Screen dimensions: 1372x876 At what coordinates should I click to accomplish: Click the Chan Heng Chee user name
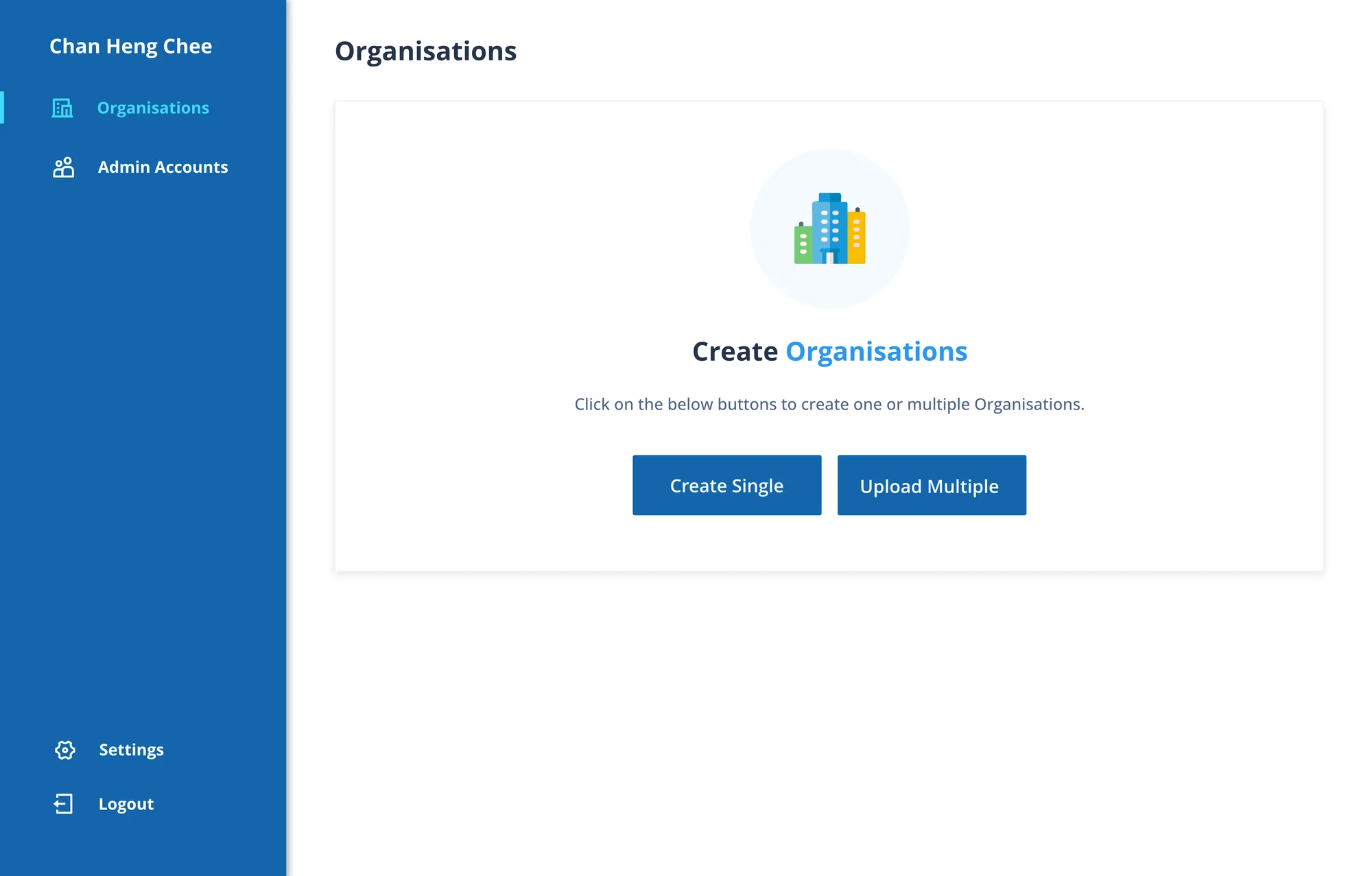(131, 46)
